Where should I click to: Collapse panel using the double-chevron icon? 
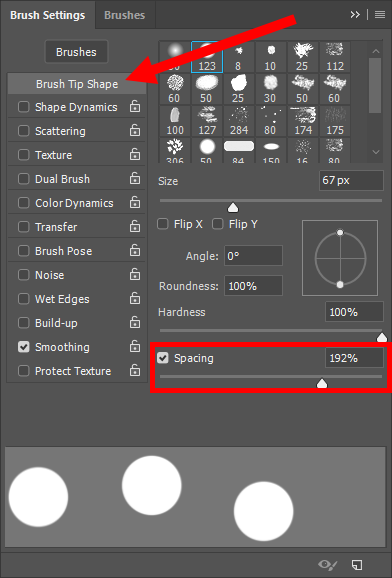(355, 15)
